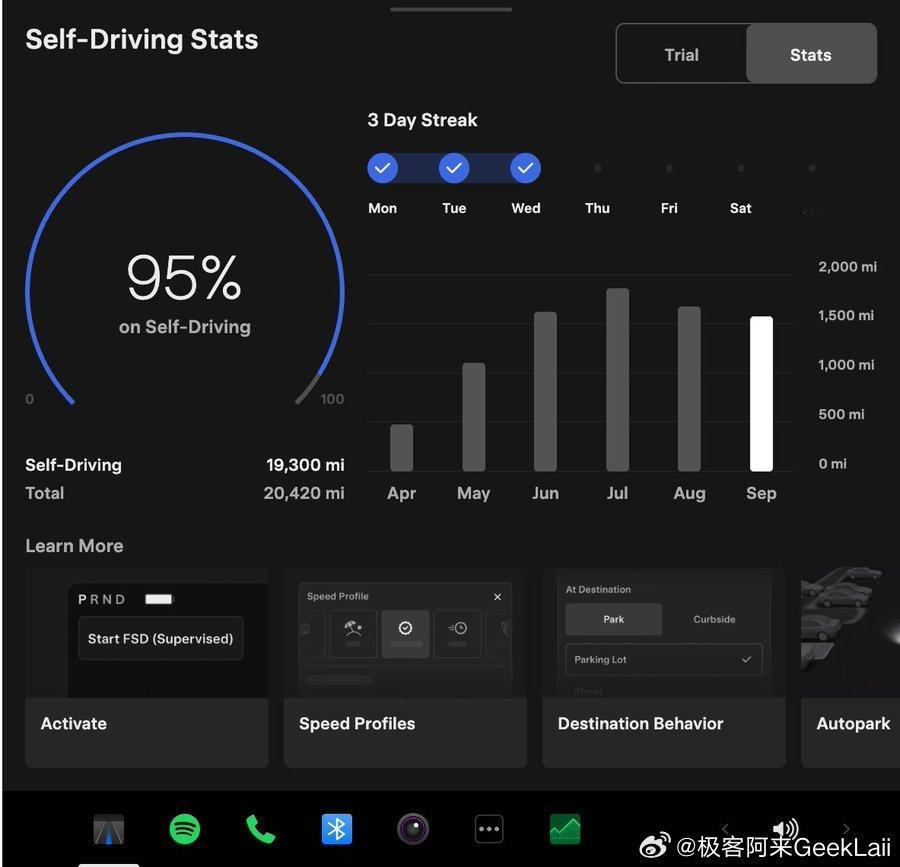
Task: Select the clock hurry speed profile
Action: point(457,633)
